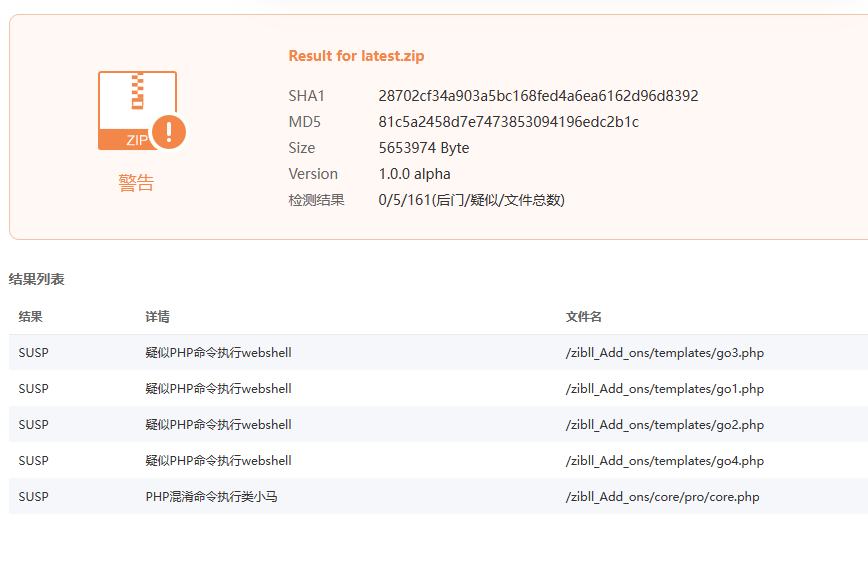Viewport: 868px width, 573px height.
Task: Open the core/pro/core.php file path
Action: 662,497
